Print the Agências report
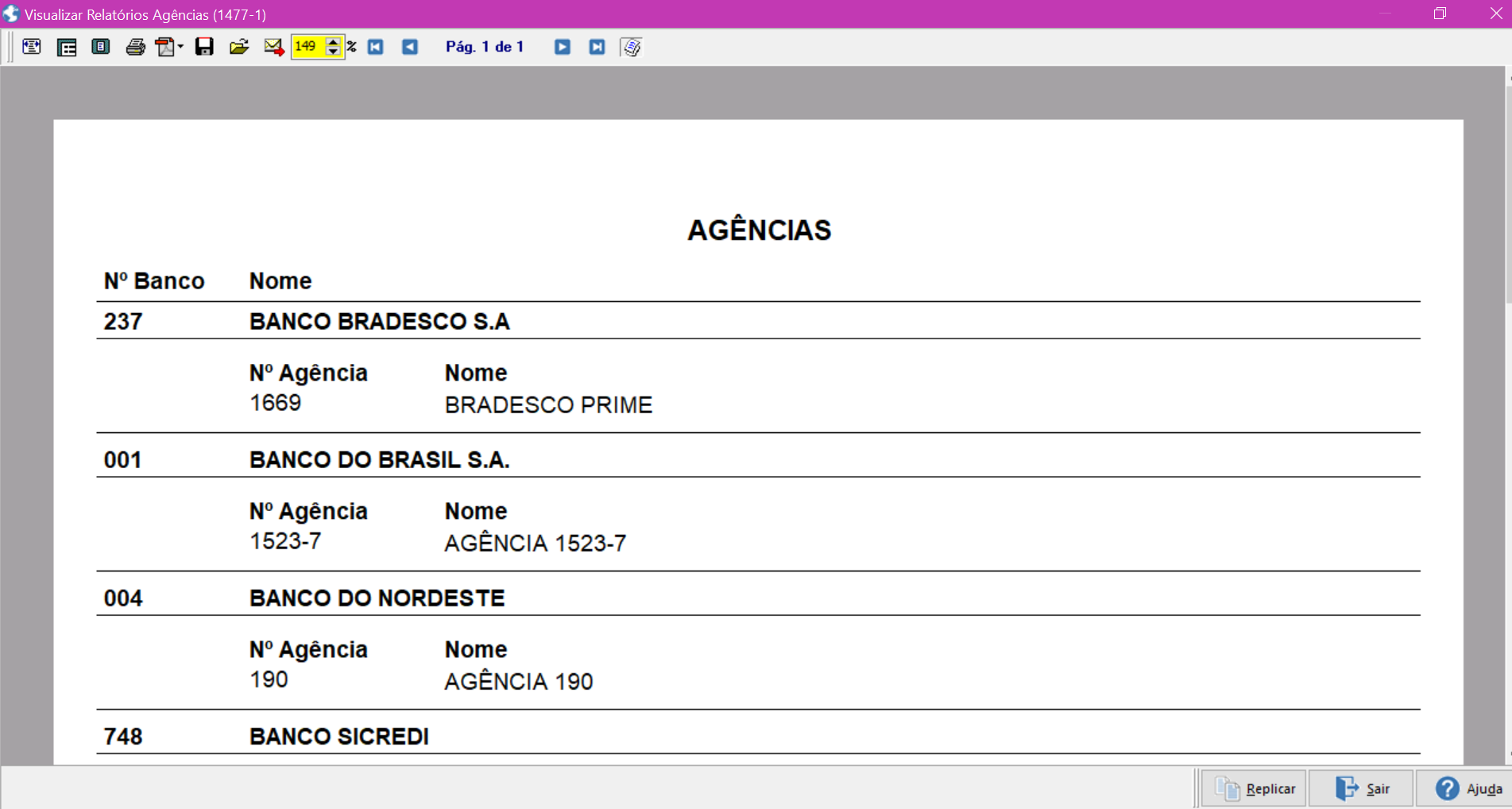Screen dimensions: 1512x809 [x=136, y=47]
